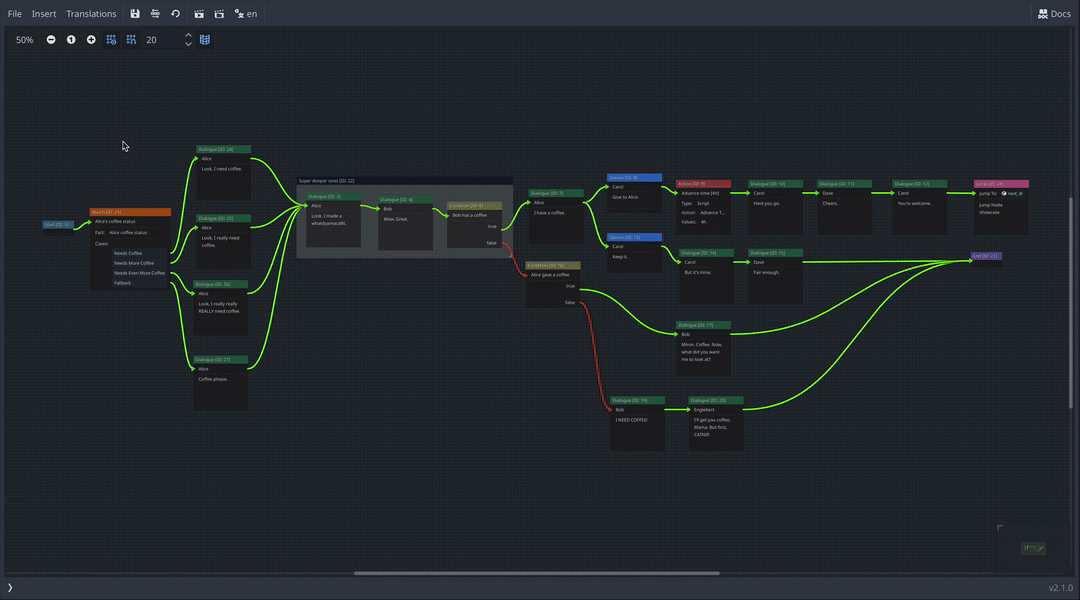The height and width of the screenshot is (600, 1080).
Task: Click the second clapperboard icon
Action: [x=219, y=14]
